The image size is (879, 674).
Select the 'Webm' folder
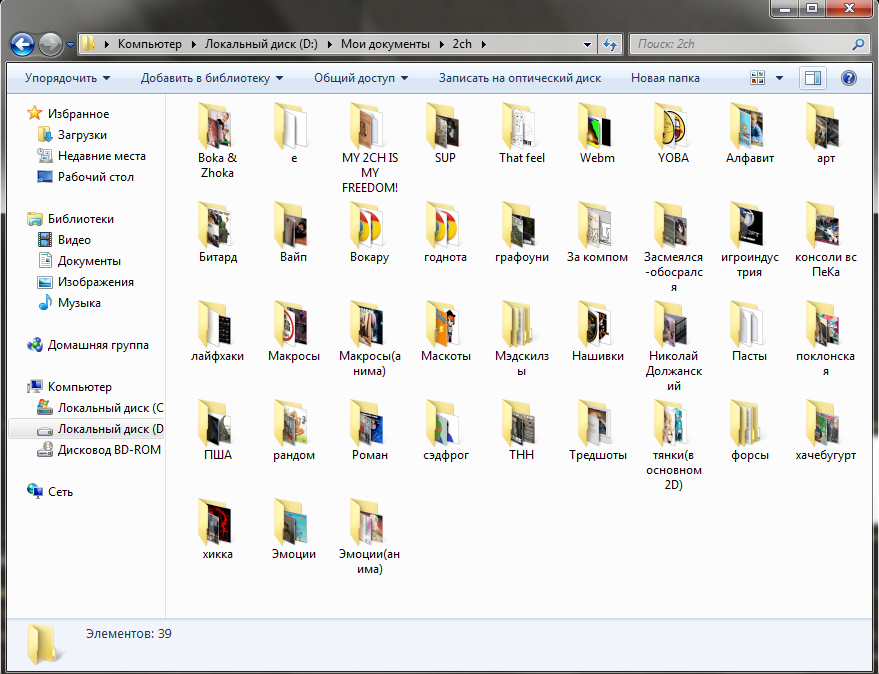point(597,133)
